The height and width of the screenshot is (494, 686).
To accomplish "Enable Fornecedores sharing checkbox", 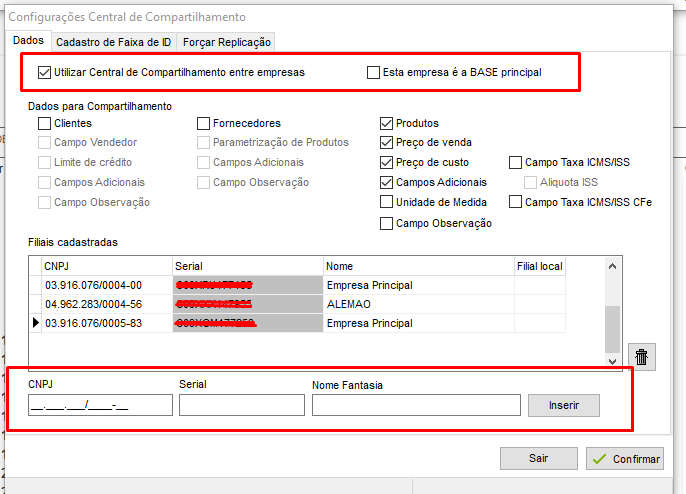I will (x=204, y=124).
